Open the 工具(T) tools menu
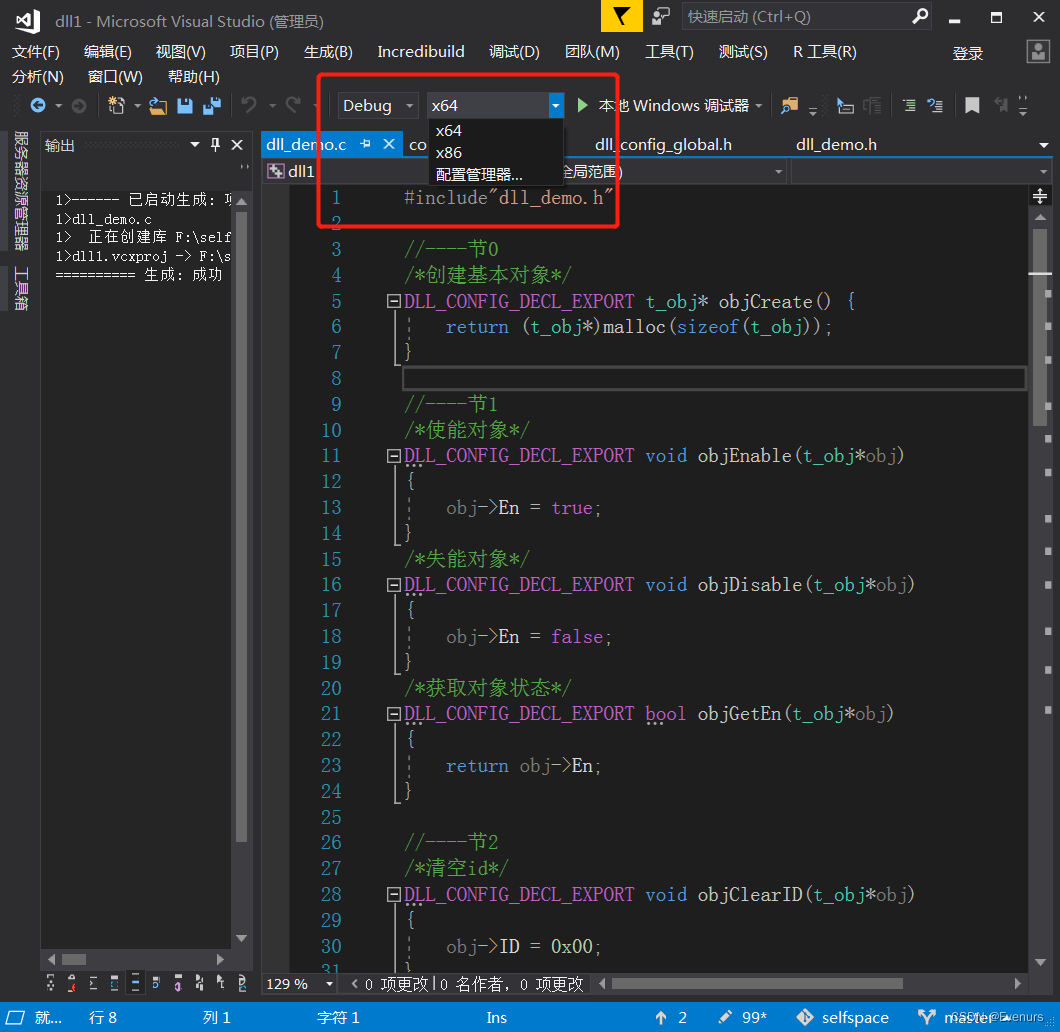Screen dimensions: 1060x1032 (669, 51)
